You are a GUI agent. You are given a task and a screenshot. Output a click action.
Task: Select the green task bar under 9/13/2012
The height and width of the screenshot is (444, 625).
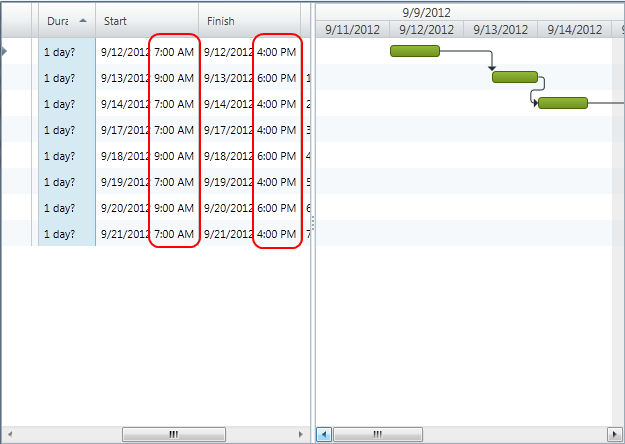pyautogui.click(x=515, y=77)
